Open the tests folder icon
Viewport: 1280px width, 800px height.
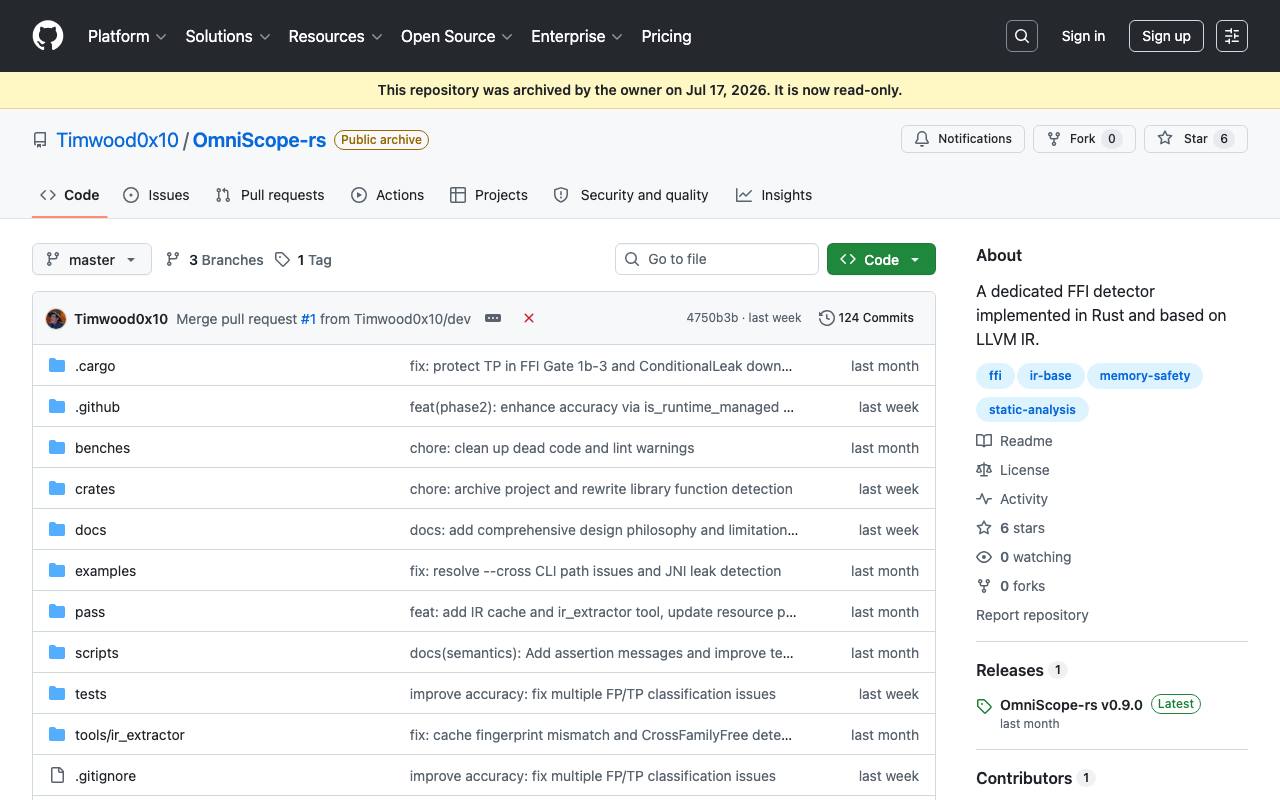(57, 694)
